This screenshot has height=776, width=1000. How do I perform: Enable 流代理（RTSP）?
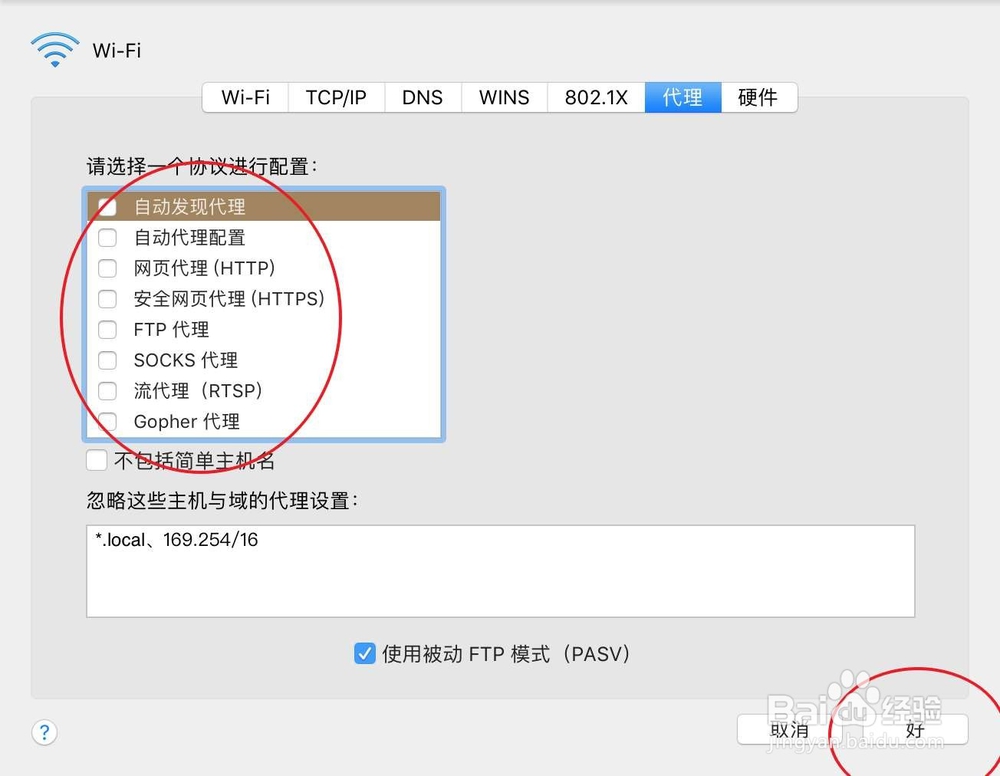[x=107, y=391]
